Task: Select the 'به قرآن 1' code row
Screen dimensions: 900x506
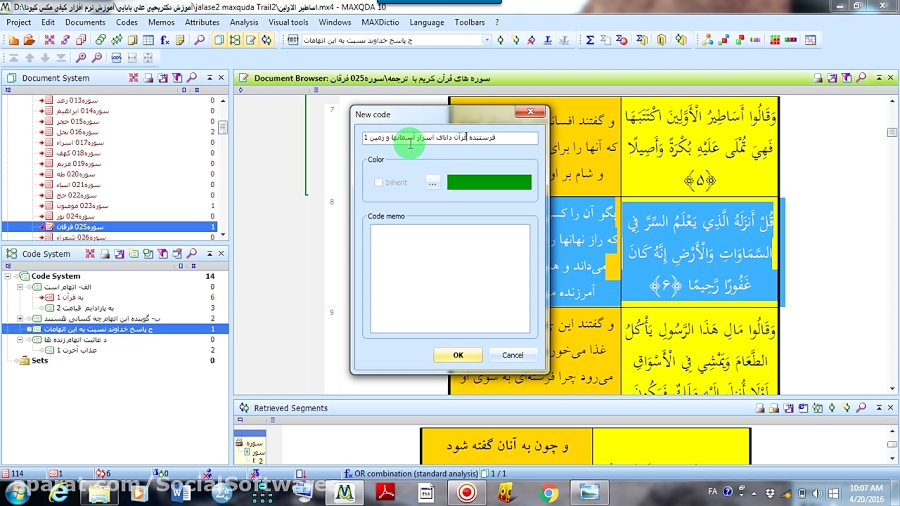Action: tap(115, 297)
